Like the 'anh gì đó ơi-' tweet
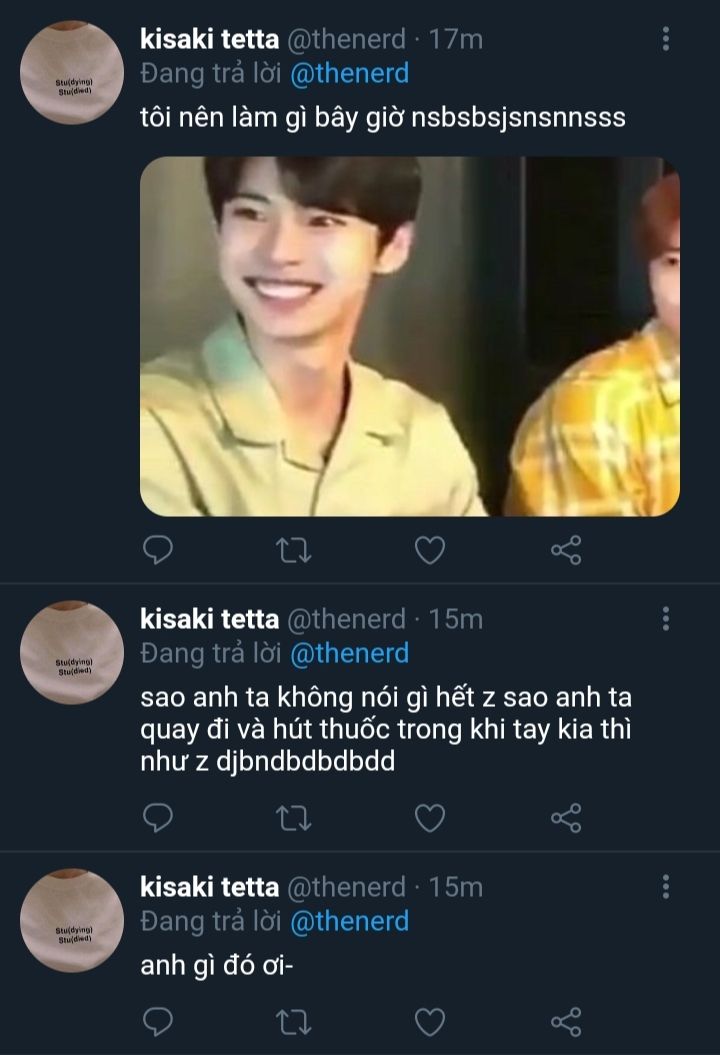 (430, 1021)
